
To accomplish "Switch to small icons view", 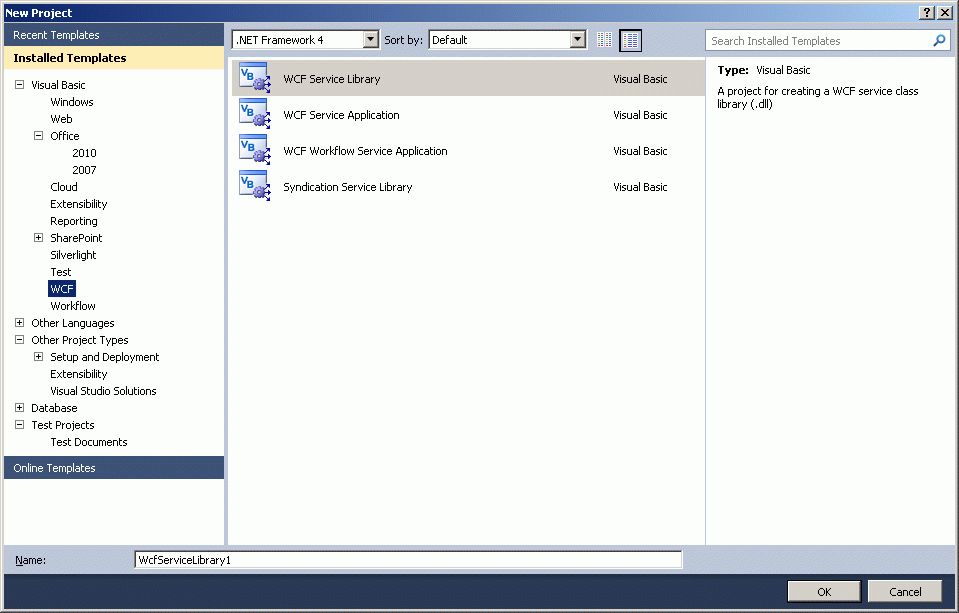I will (x=604, y=40).
